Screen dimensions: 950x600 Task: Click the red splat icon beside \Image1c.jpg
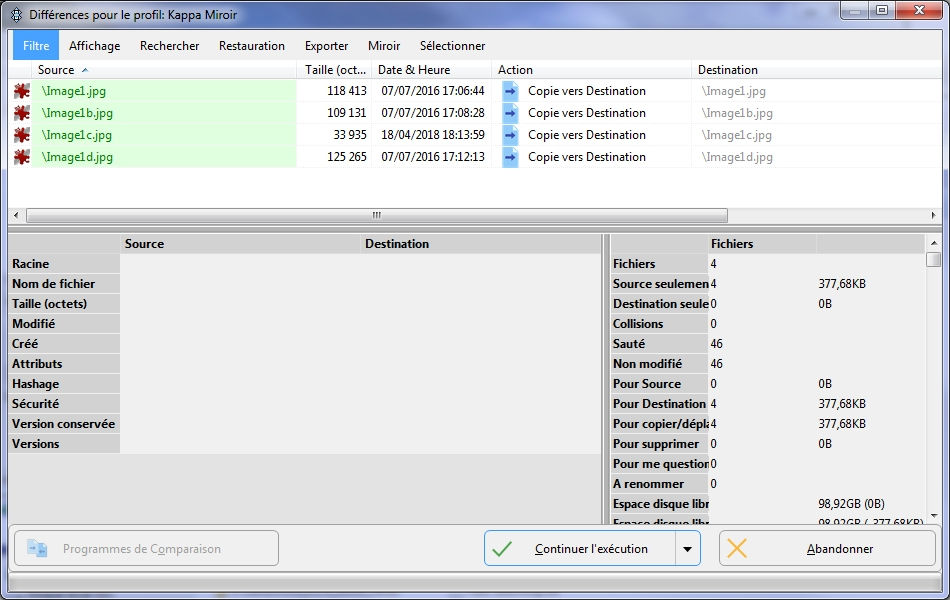(x=22, y=135)
